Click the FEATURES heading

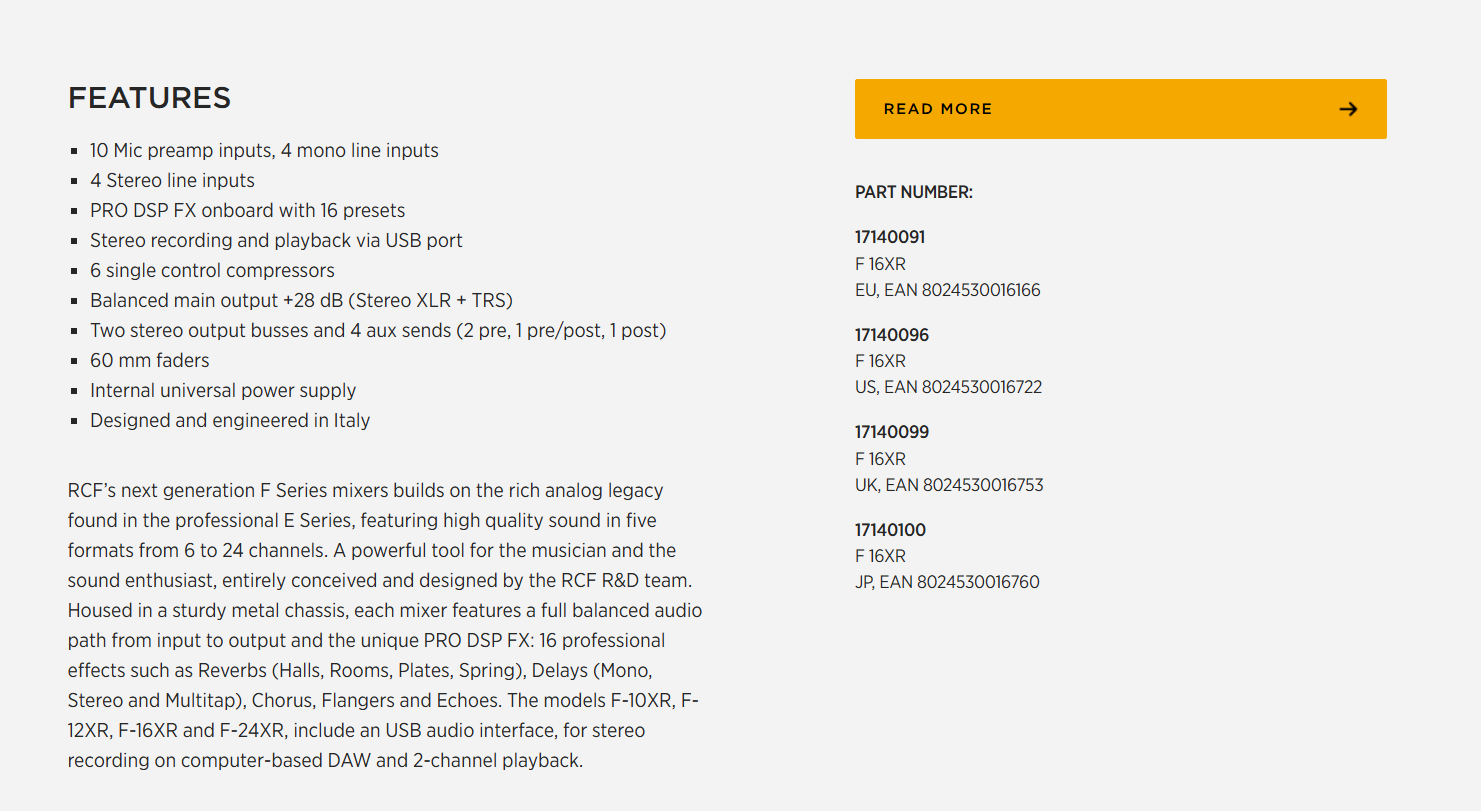(x=150, y=98)
